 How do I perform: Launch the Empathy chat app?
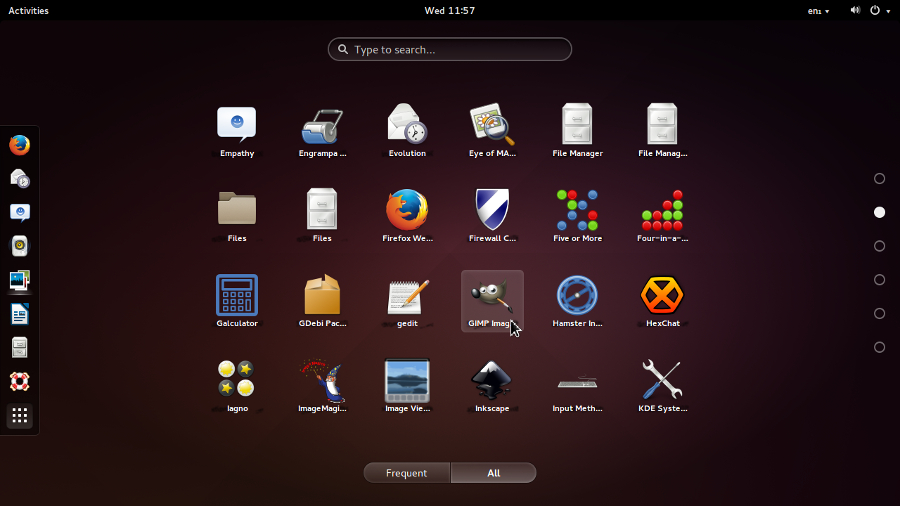[236, 131]
